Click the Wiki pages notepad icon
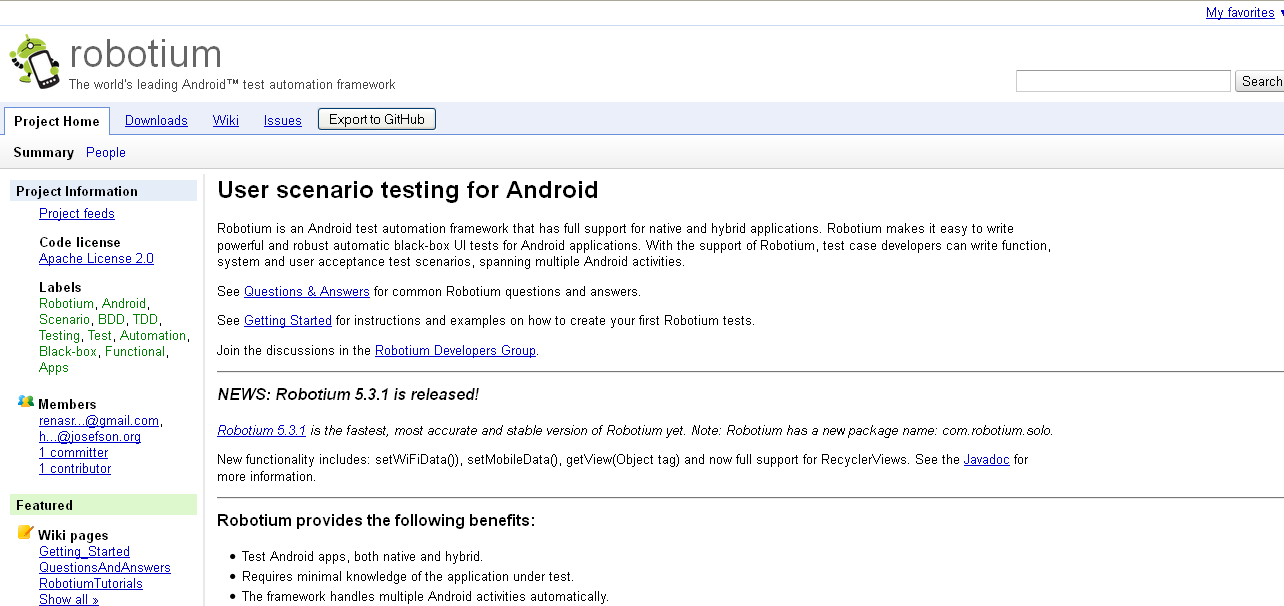This screenshot has width=1284, height=606. point(26,533)
